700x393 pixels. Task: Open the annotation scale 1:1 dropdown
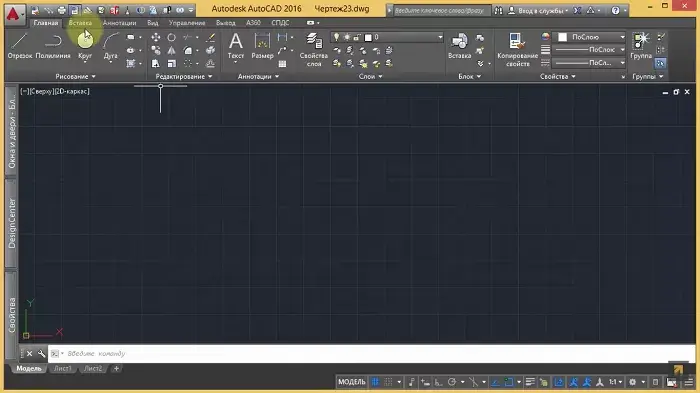point(616,382)
